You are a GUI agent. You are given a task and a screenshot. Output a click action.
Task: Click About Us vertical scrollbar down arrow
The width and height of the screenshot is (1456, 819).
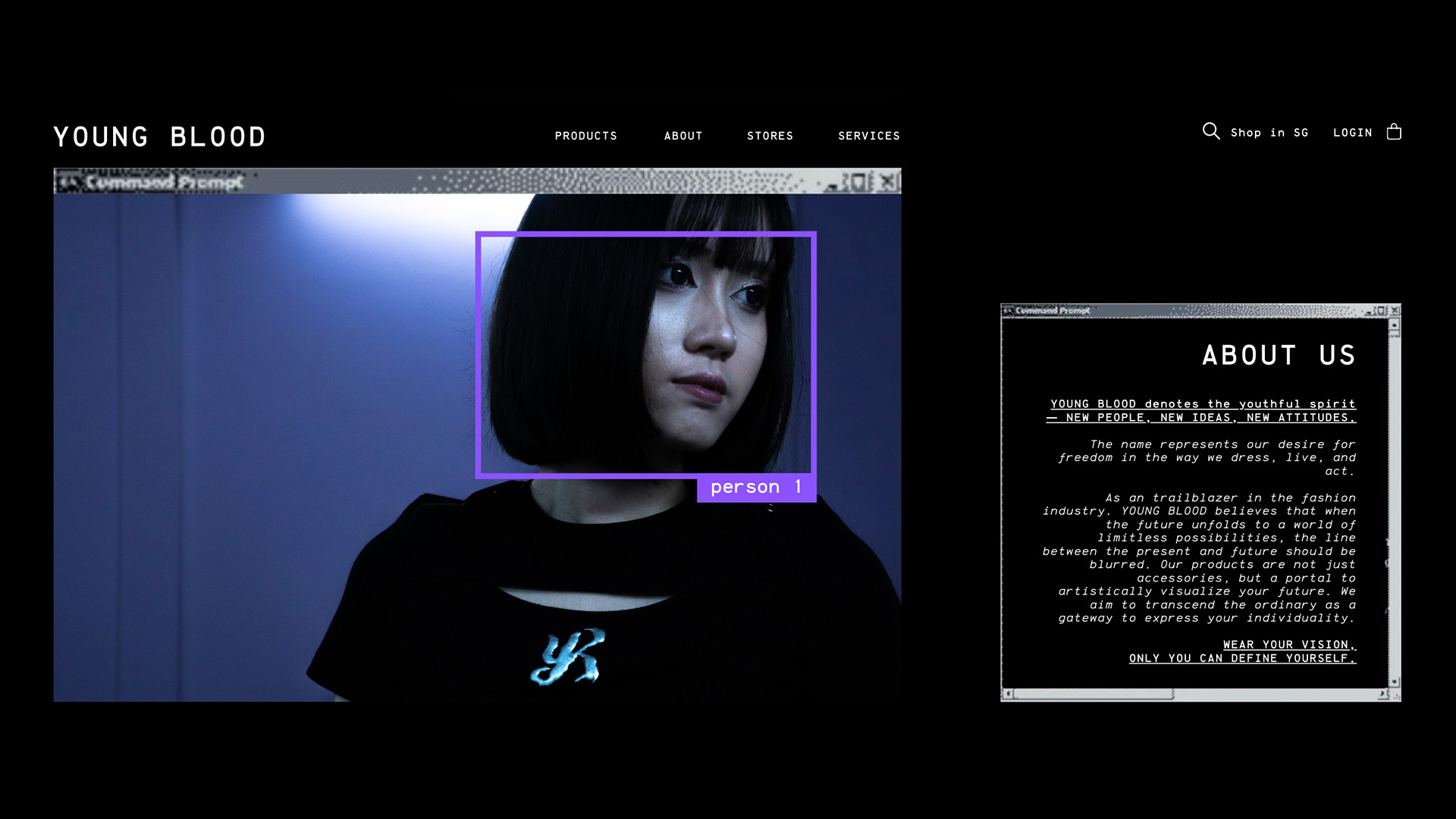(x=1394, y=682)
